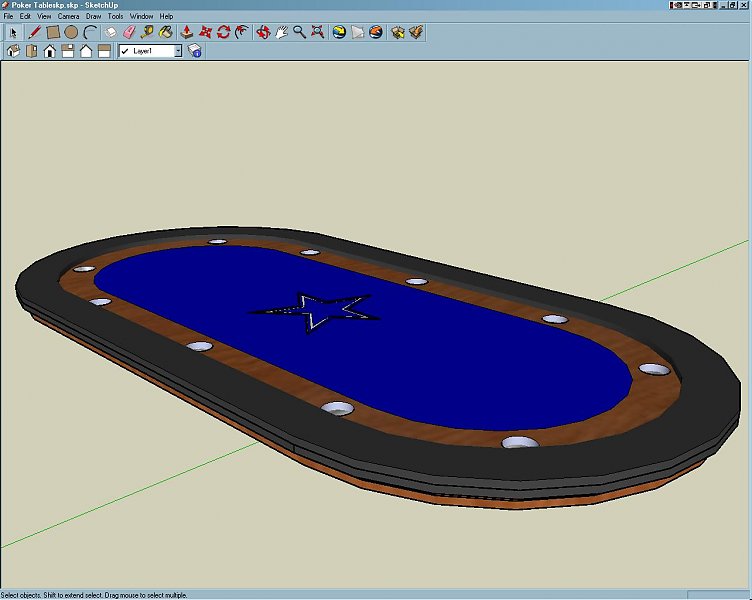Activate the Rotate tool
The height and width of the screenshot is (600, 752).
[x=223, y=33]
